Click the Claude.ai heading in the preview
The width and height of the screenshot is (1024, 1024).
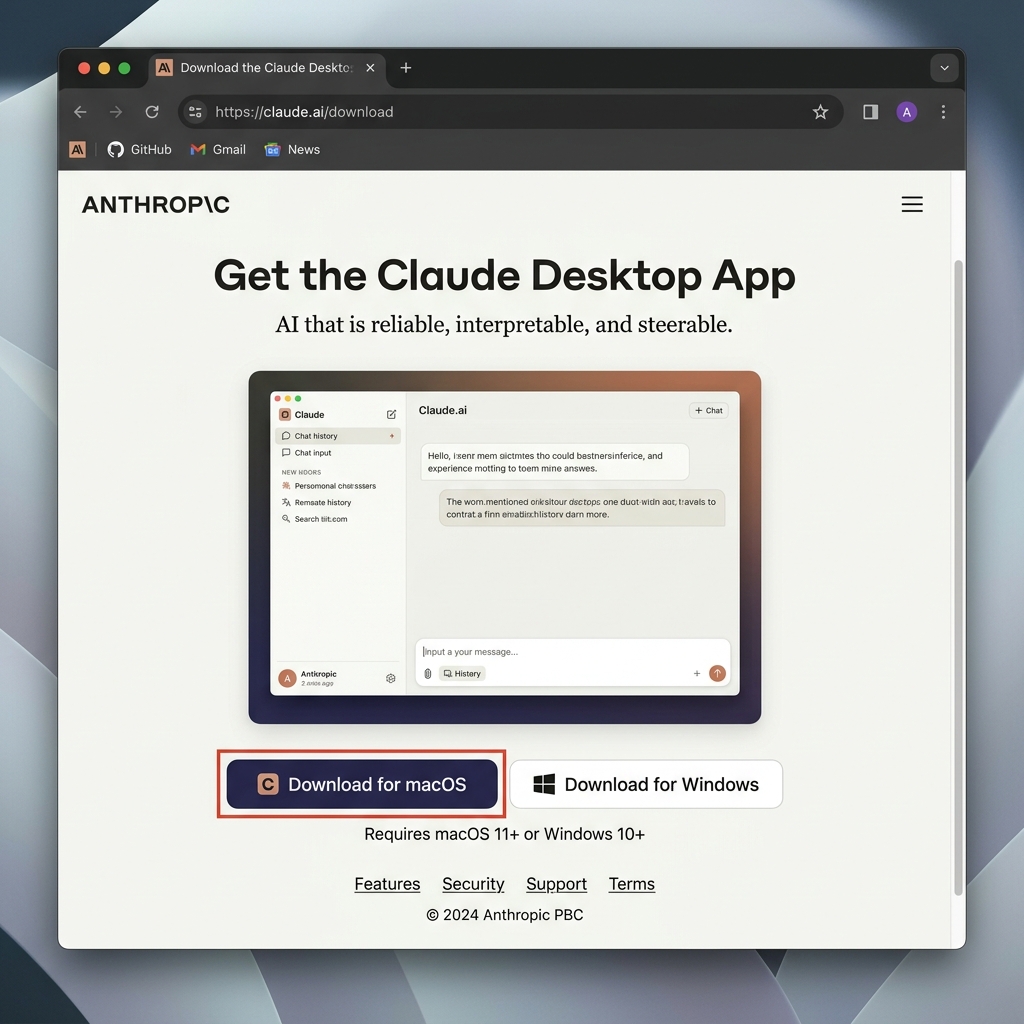point(443,410)
